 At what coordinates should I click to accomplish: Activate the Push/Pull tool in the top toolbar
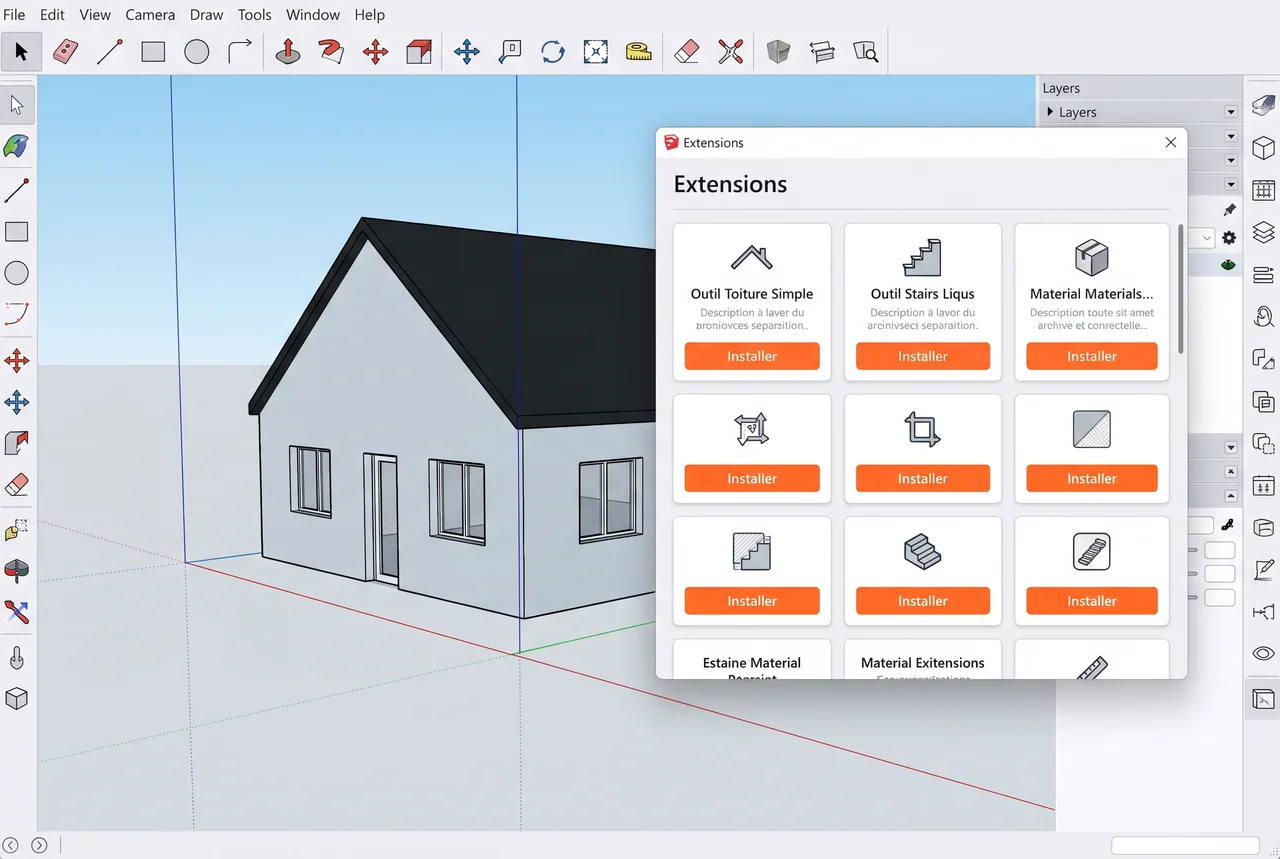pyautogui.click(x=288, y=52)
